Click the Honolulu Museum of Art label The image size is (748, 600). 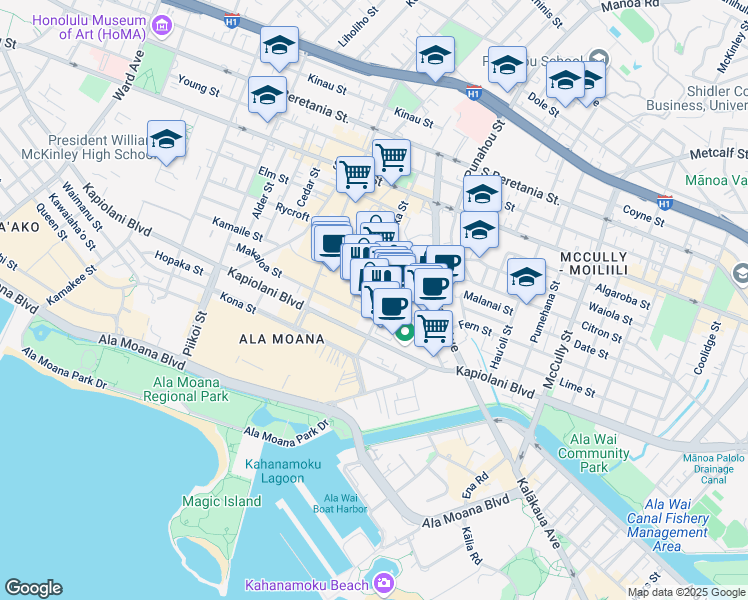(x=89, y=27)
